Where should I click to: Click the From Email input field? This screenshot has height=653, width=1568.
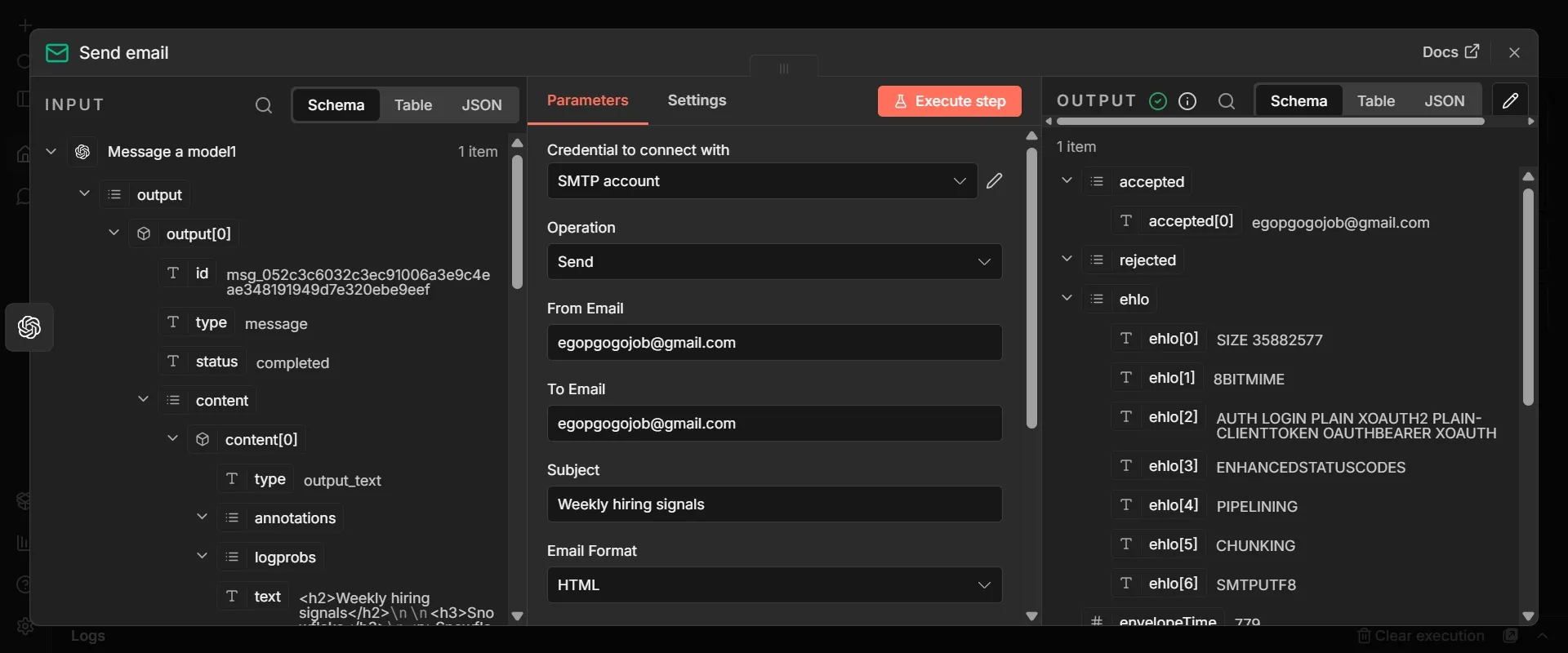pyautogui.click(x=774, y=343)
